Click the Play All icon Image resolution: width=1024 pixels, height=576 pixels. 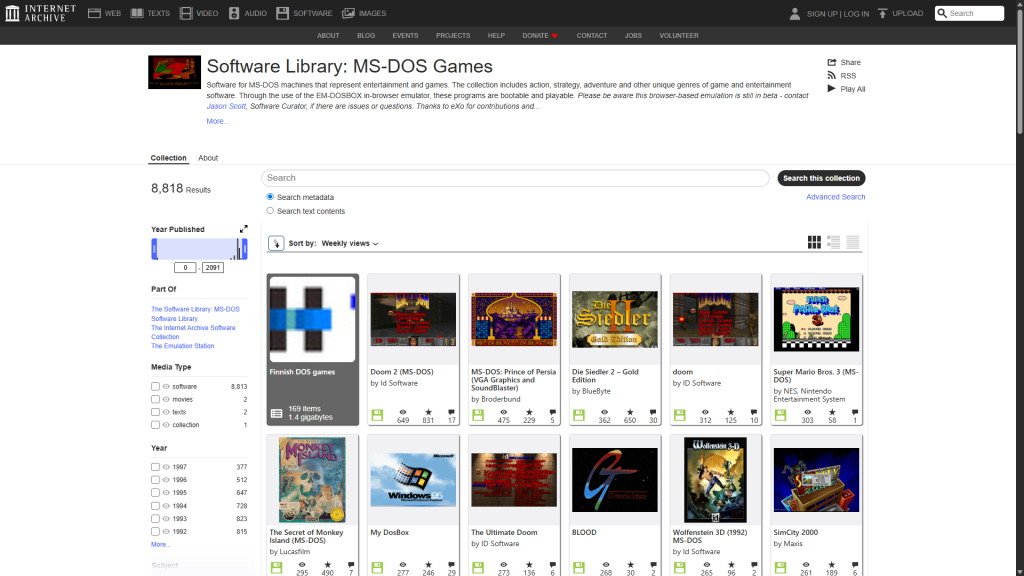coord(832,89)
